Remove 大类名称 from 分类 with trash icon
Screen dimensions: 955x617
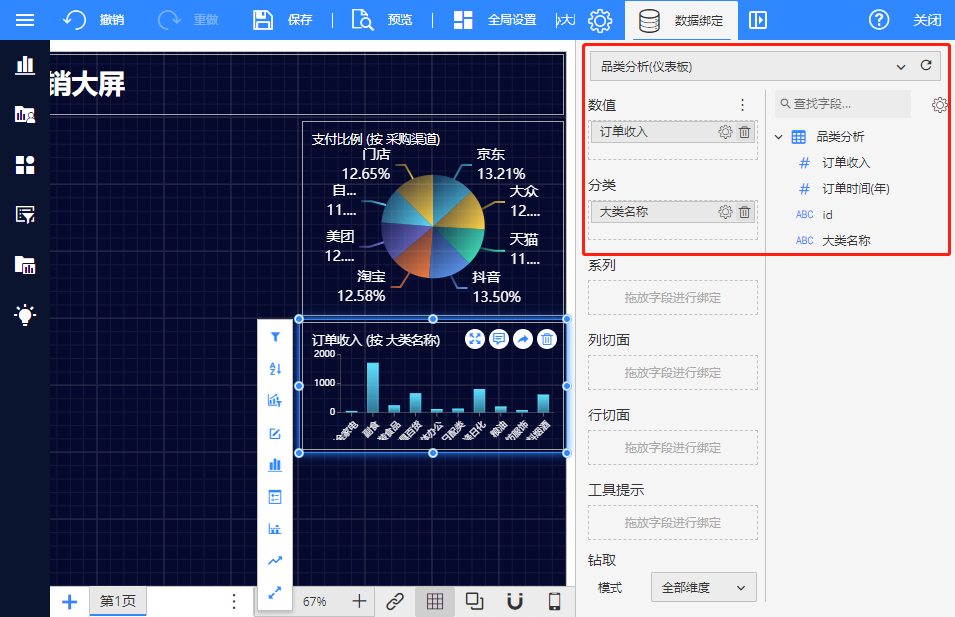[x=745, y=212]
